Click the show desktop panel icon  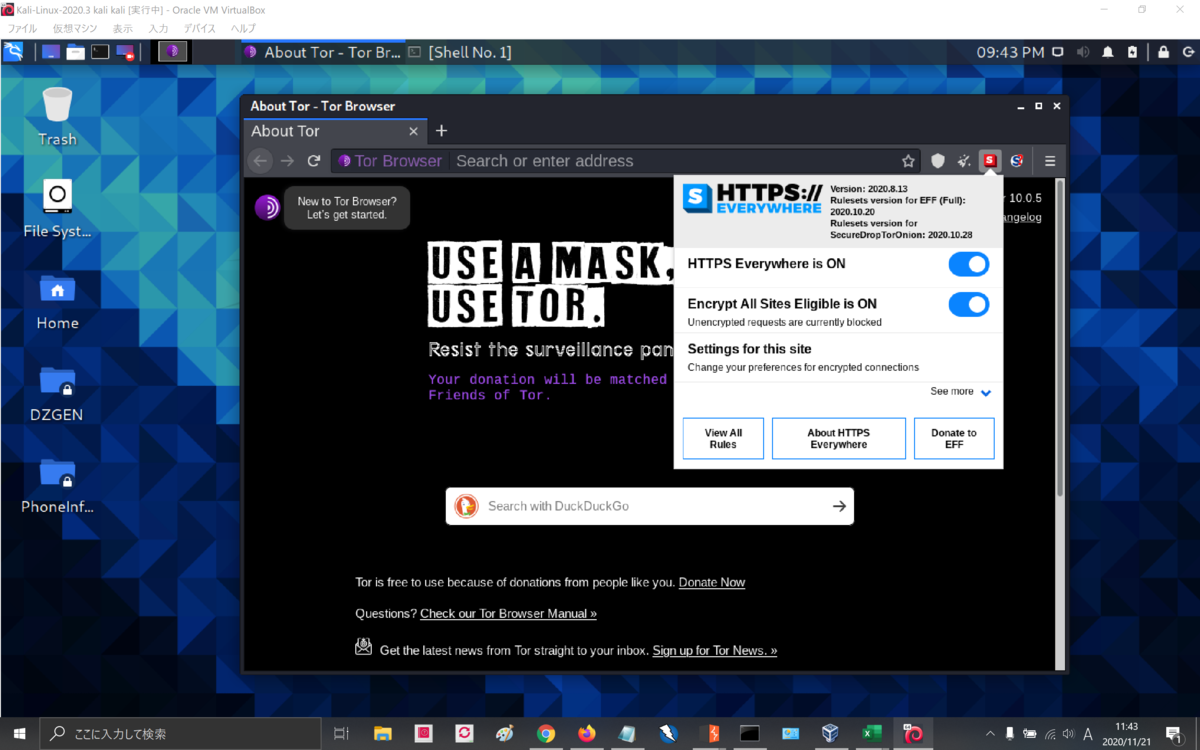[50, 52]
